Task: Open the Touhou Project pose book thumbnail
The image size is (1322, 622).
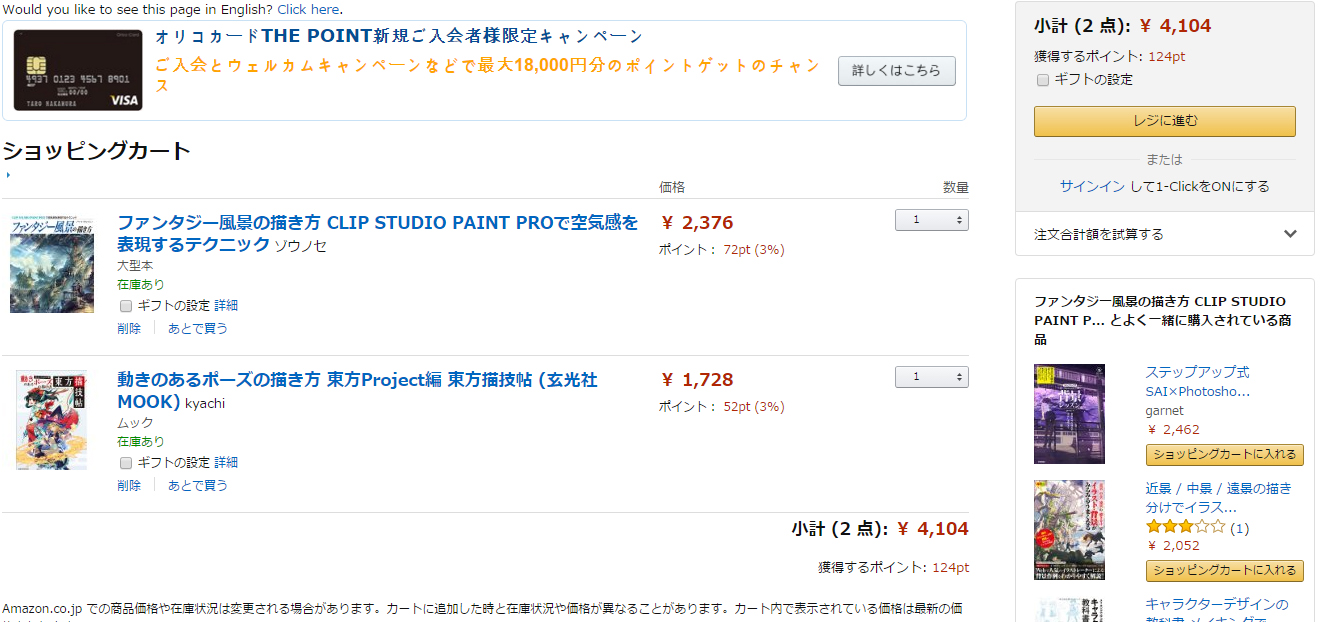Action: (x=52, y=420)
